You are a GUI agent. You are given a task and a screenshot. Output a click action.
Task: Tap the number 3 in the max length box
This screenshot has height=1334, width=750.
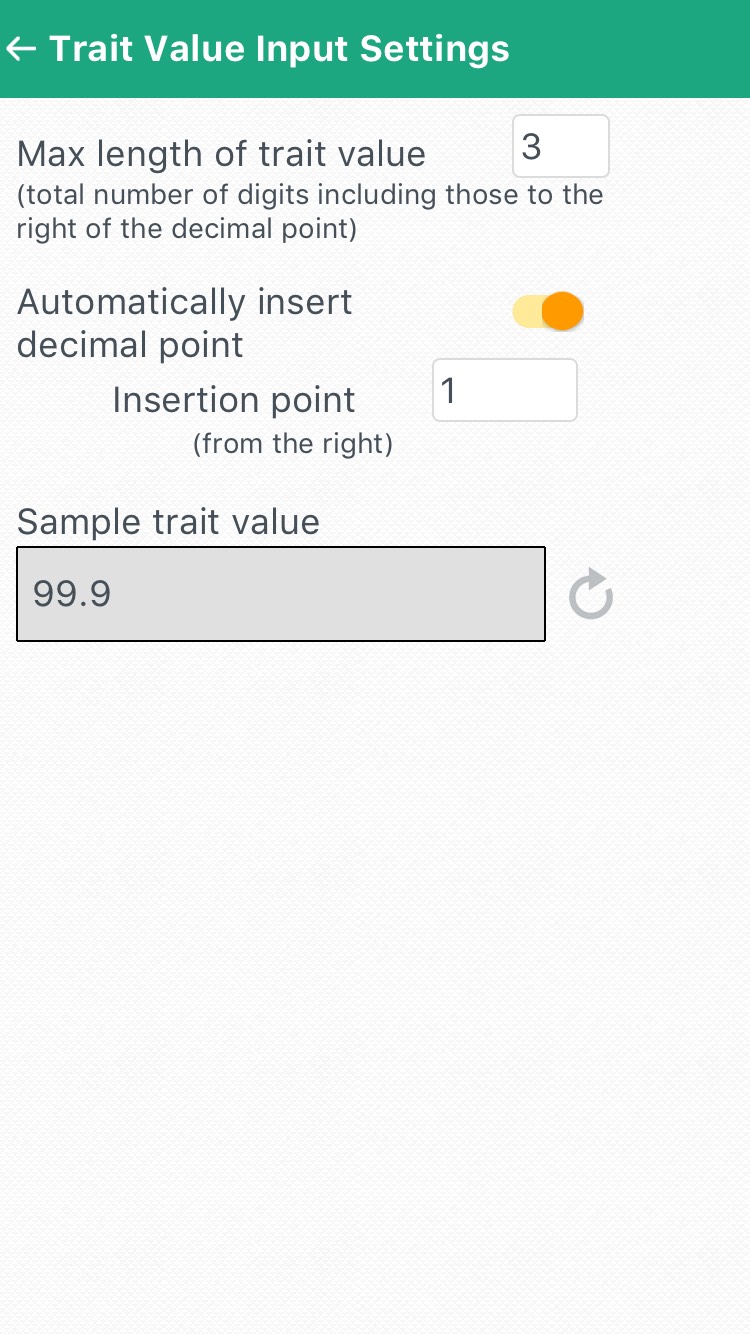pos(531,147)
